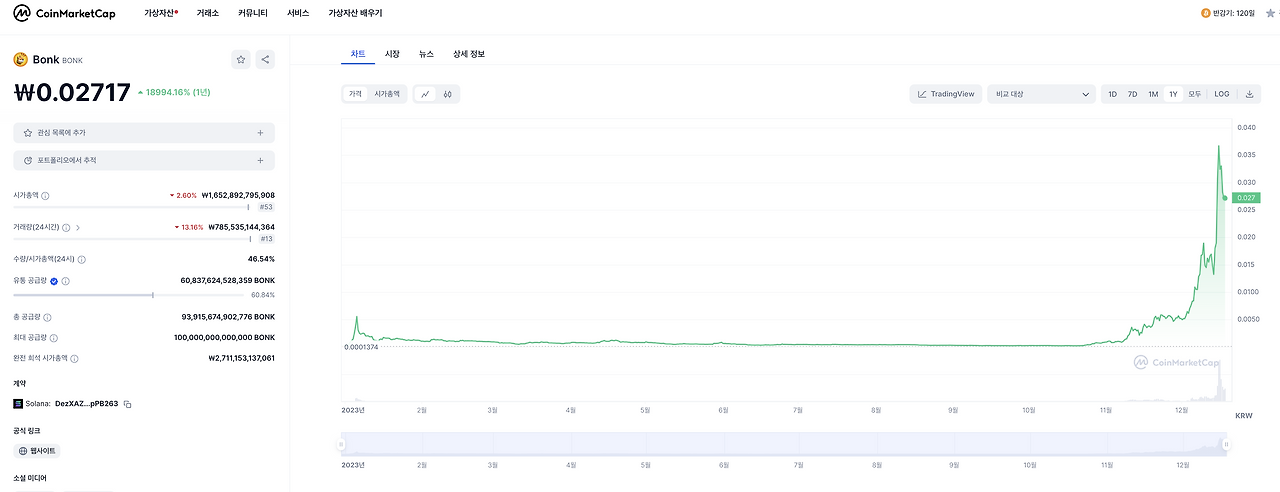Click the plus icon on 포트폴리오에서 추적
Screen dimensions: 1280x492
260,160
